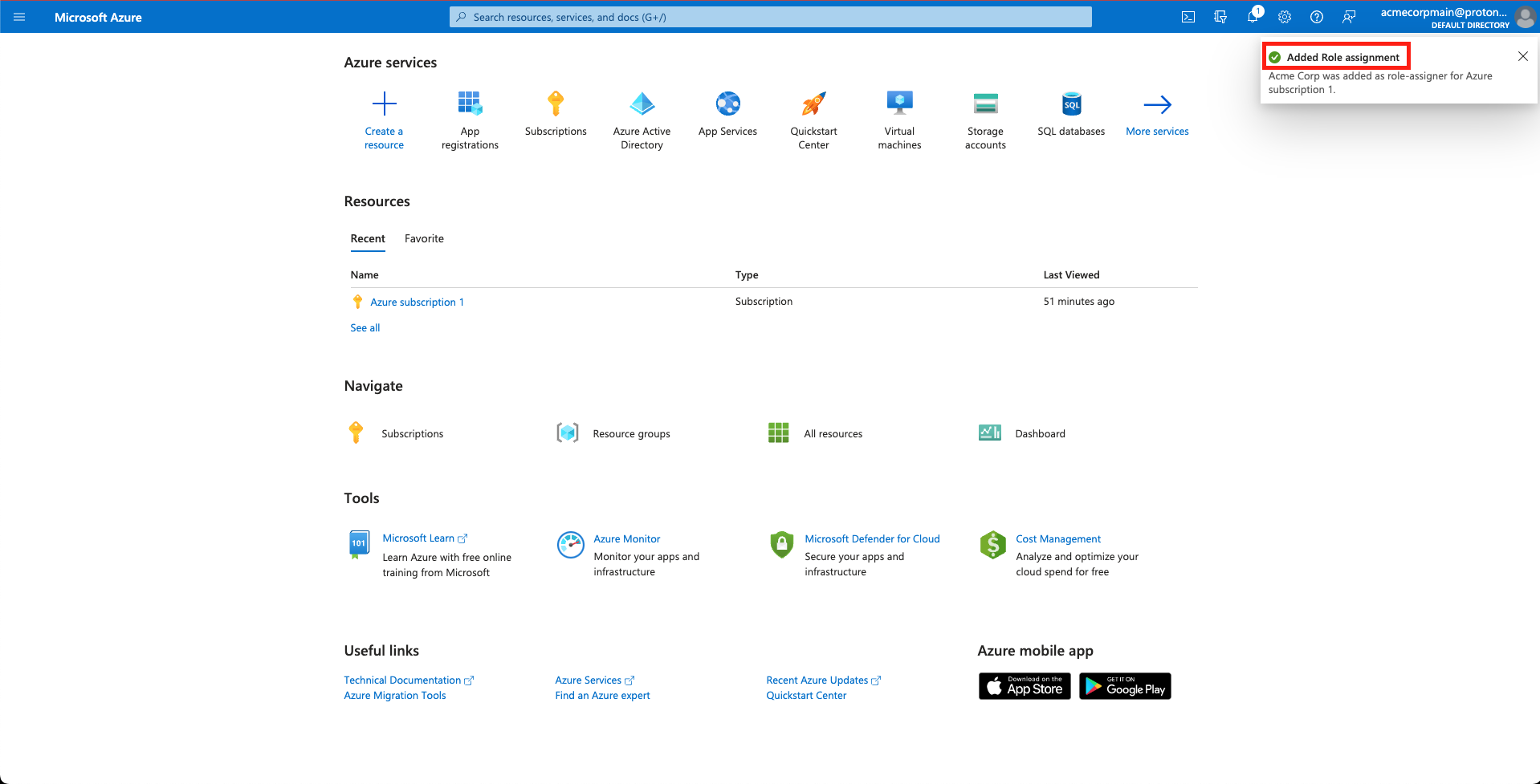Open Subscriptions key icon under Azure services
Viewport: 1540px width, 784px height.
pyautogui.click(x=556, y=104)
